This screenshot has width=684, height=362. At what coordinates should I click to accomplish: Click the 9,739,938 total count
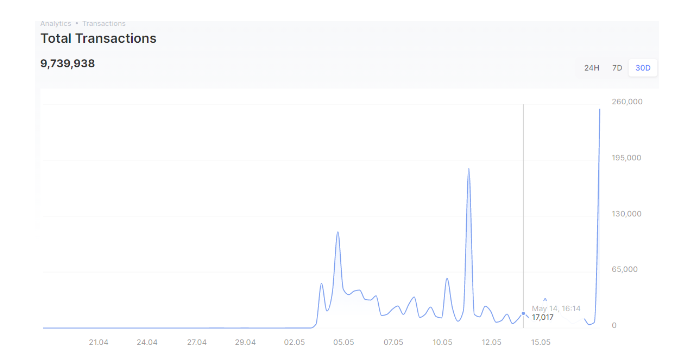pyautogui.click(x=68, y=63)
